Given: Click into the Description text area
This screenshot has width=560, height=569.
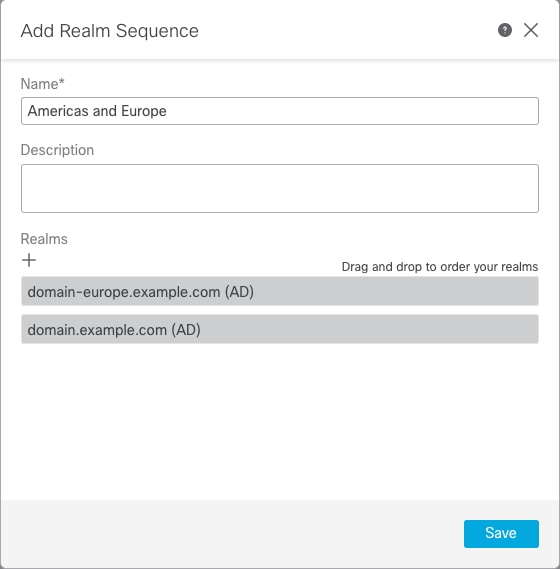Looking at the screenshot, I should tap(280, 188).
